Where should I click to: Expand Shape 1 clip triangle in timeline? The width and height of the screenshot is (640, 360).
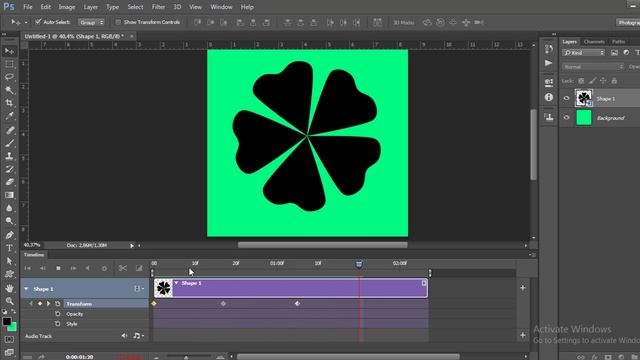tap(176, 283)
